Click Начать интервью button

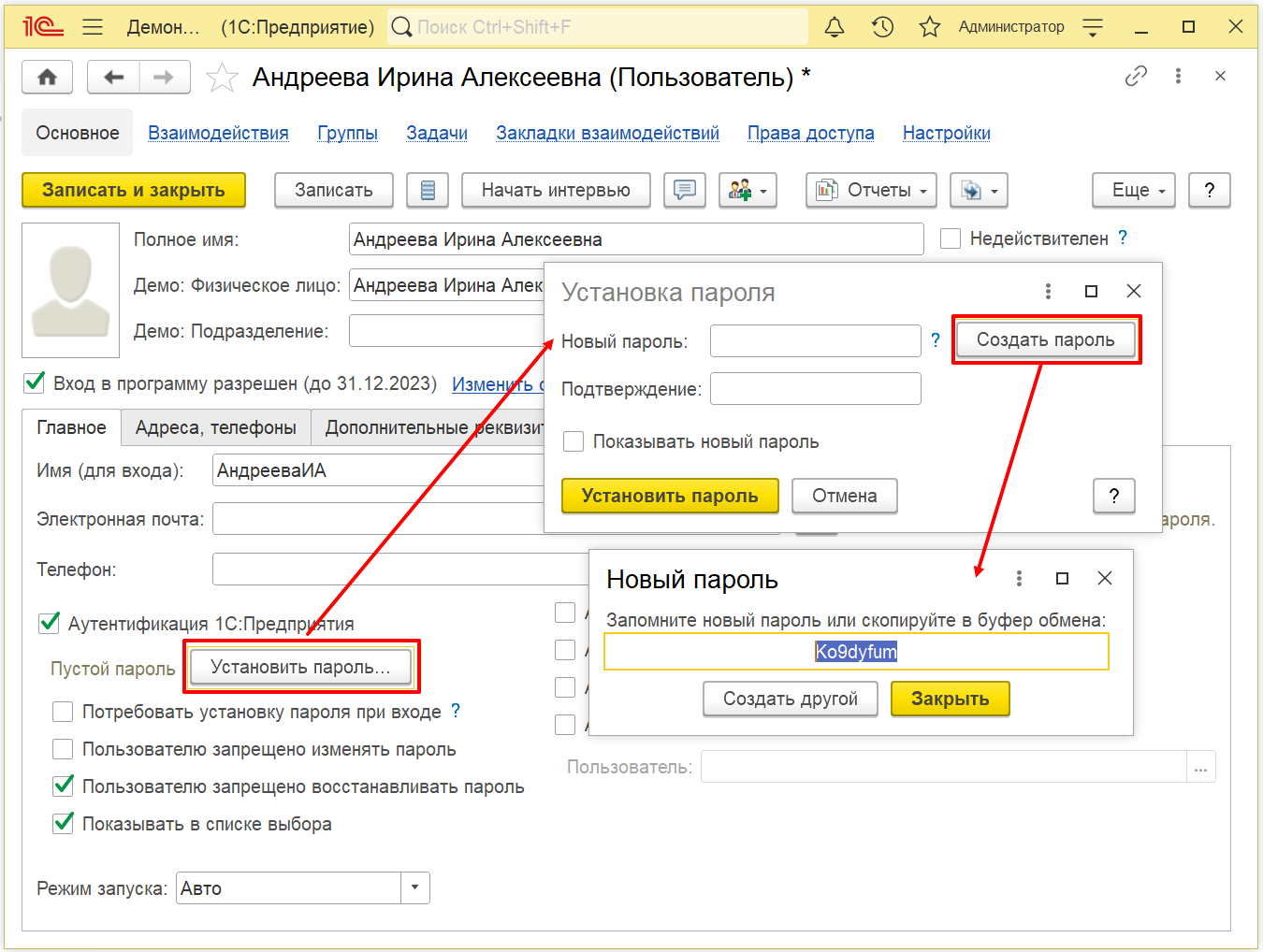(x=556, y=190)
